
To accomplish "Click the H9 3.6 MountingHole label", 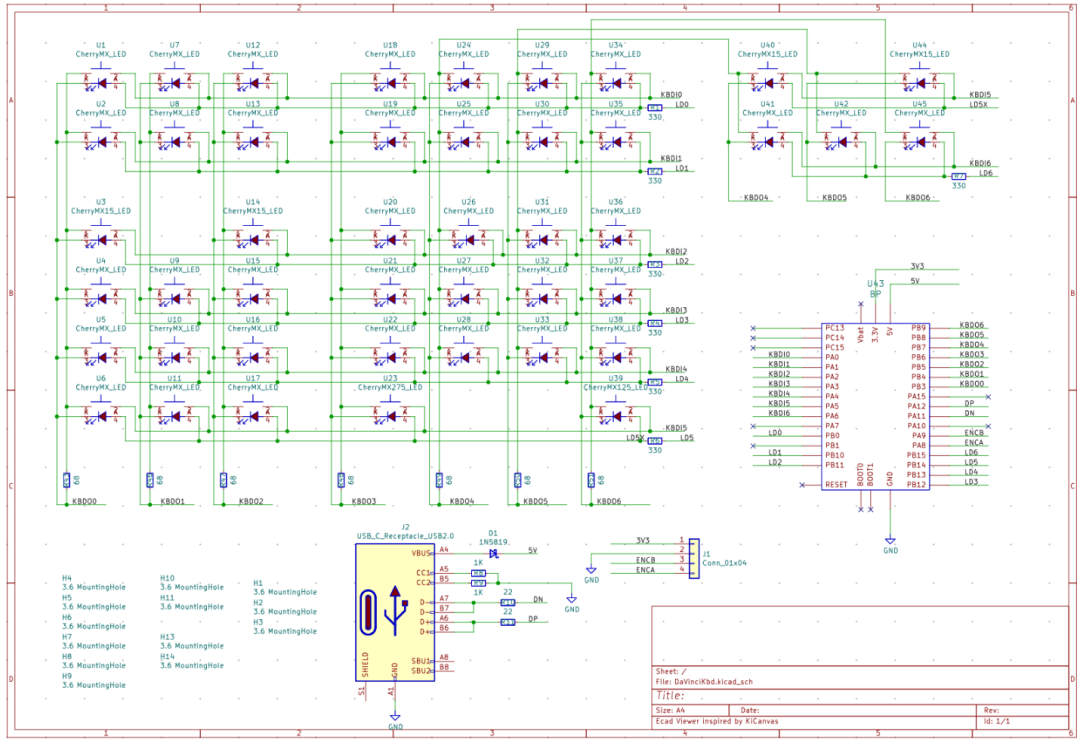I will coord(94,680).
